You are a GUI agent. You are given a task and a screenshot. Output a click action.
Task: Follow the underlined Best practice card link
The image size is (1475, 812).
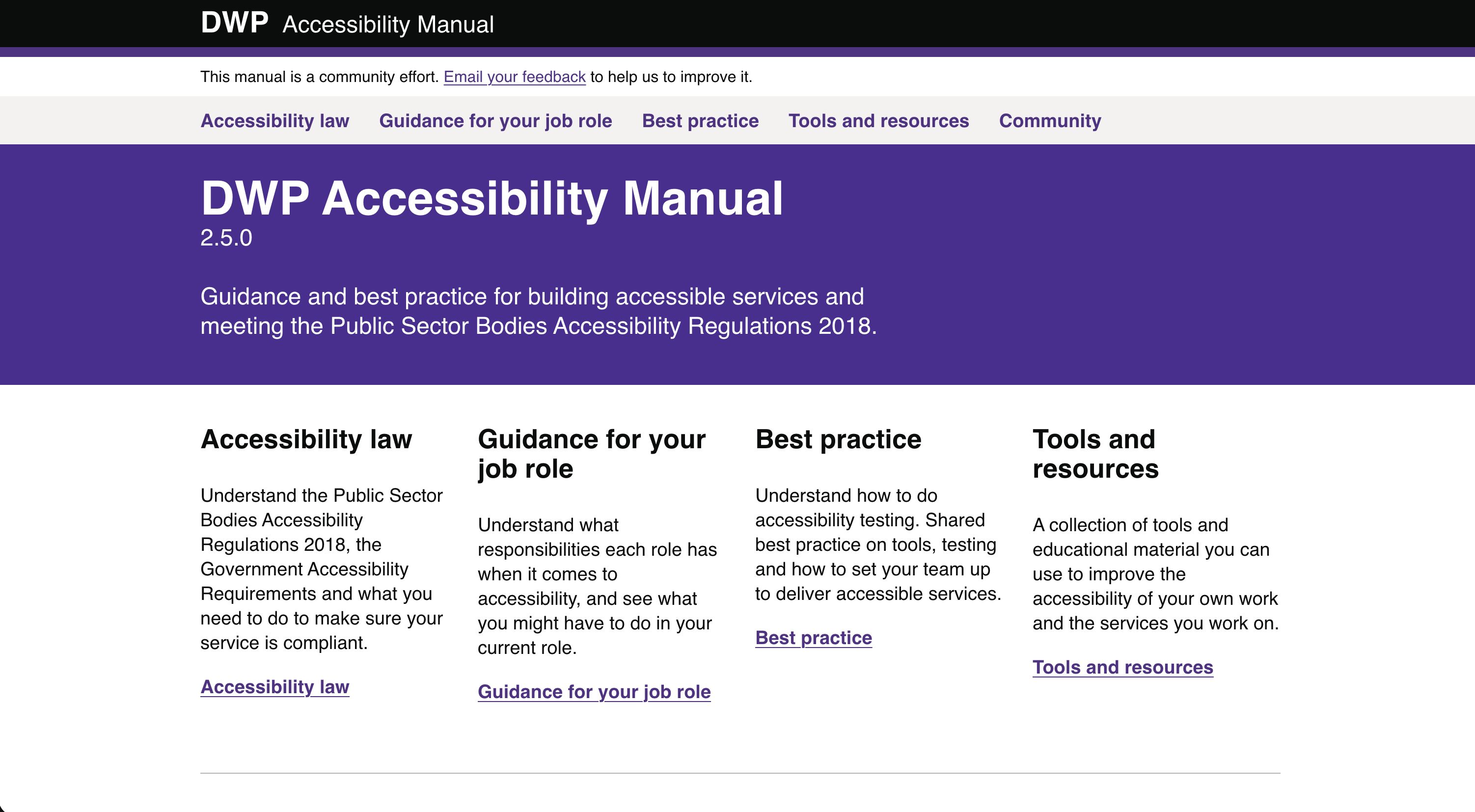814,638
